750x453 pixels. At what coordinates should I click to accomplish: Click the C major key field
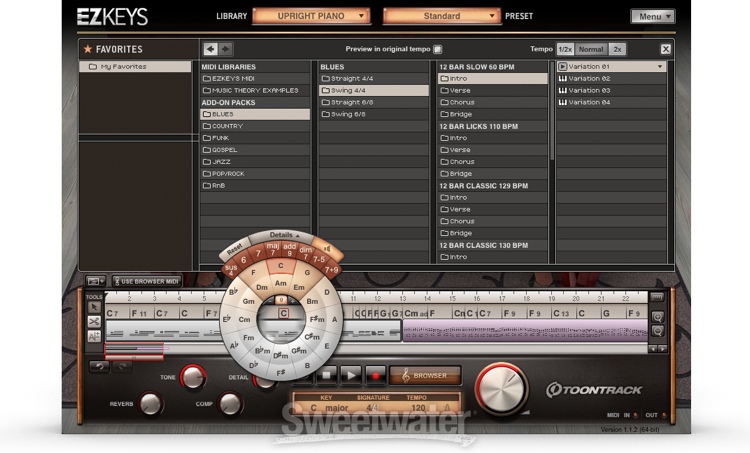coord(329,408)
